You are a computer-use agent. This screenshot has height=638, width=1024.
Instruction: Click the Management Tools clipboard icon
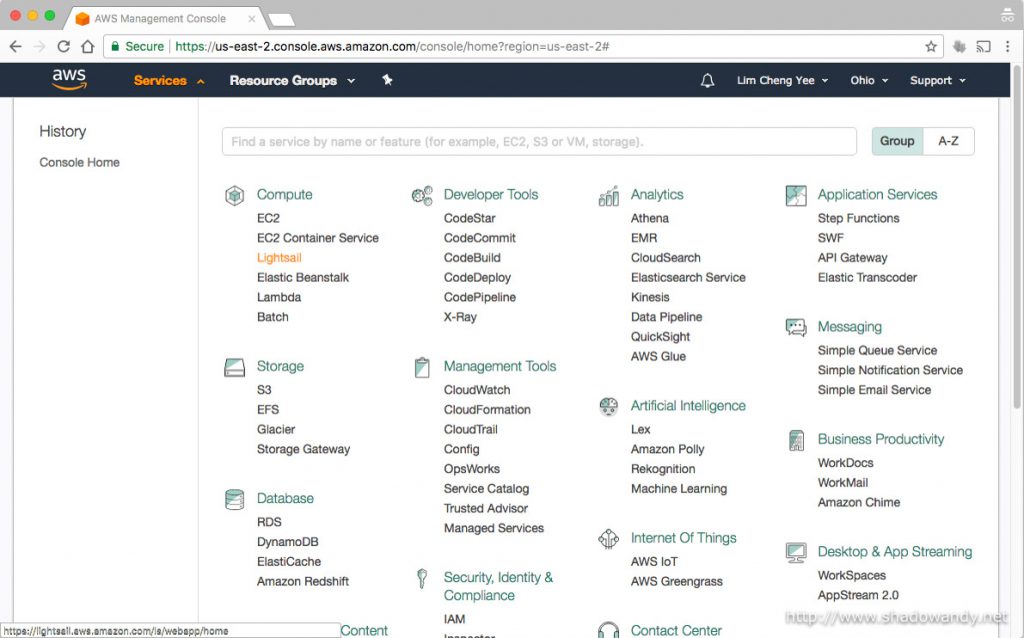(422, 368)
